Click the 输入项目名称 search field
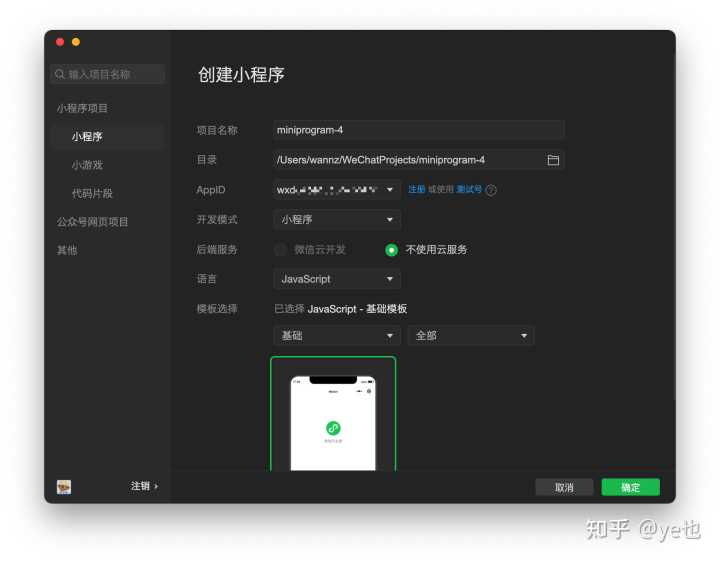Screen dimensions: 720x562 107,74
